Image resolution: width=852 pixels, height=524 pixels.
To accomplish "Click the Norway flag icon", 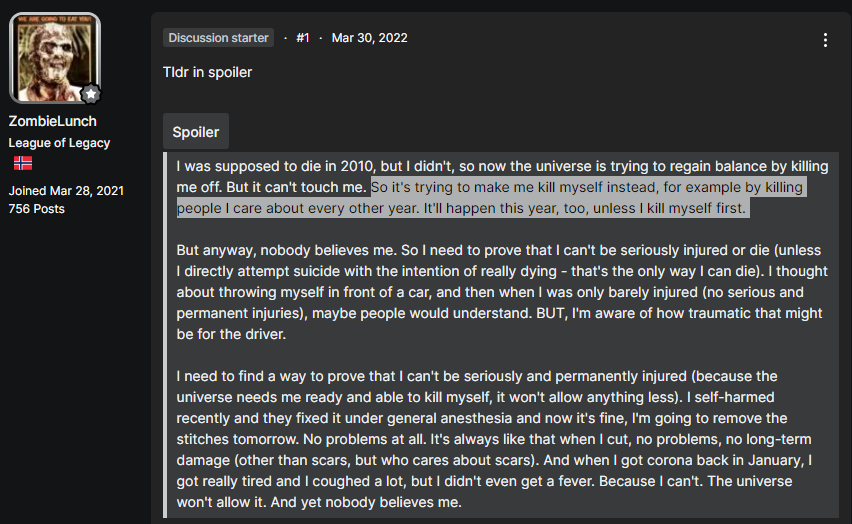I will (23, 163).
